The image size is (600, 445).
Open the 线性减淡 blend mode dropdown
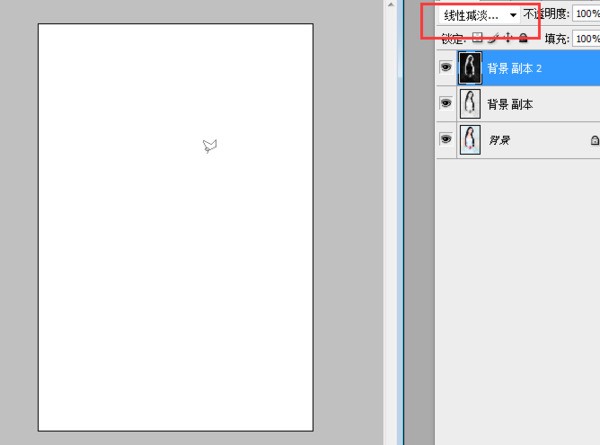[480, 16]
